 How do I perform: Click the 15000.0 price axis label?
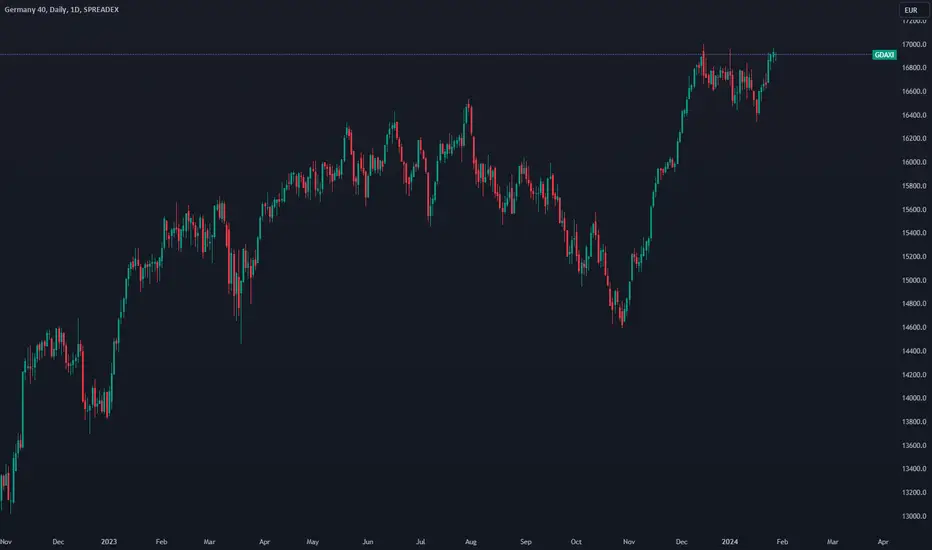(914, 281)
